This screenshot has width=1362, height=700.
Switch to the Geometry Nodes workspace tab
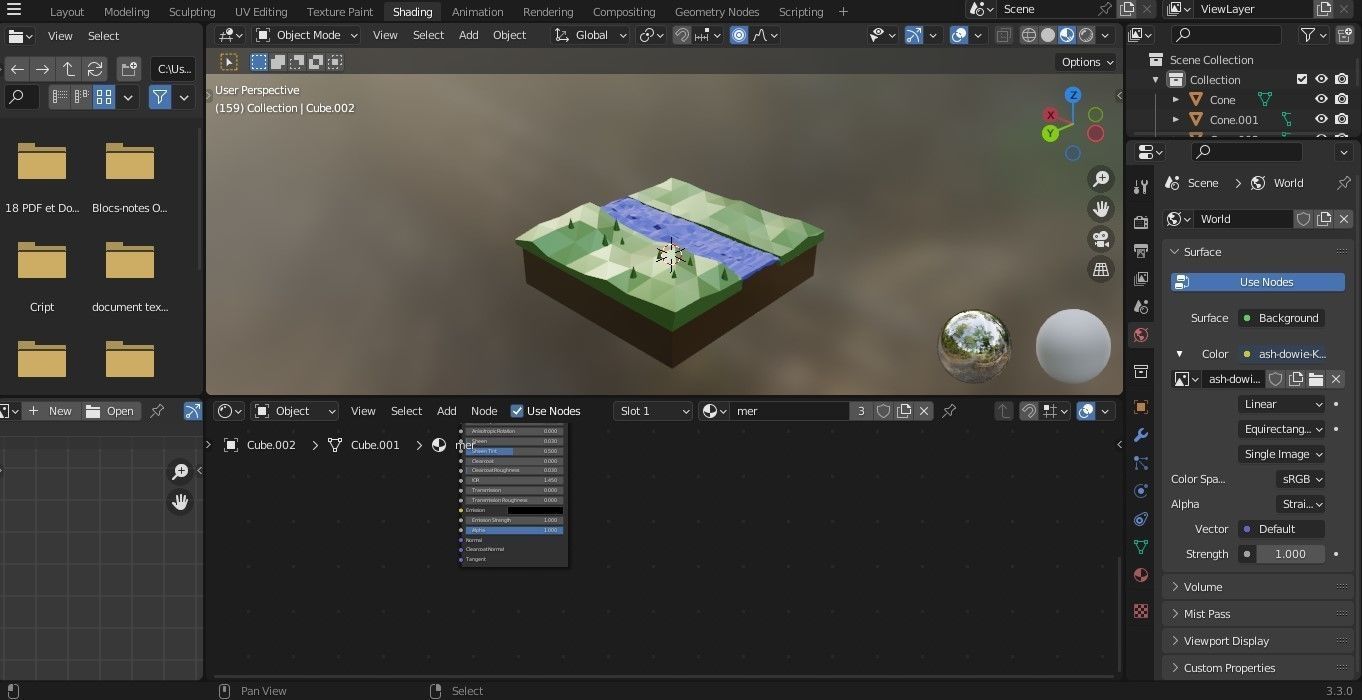coord(717,12)
